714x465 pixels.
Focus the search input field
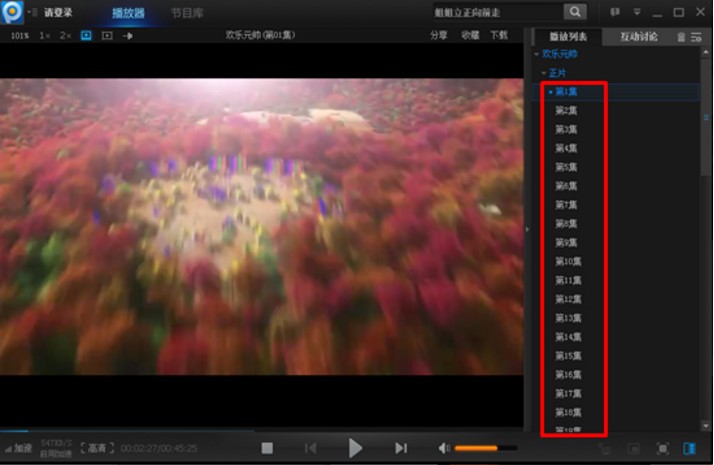[x=497, y=12]
